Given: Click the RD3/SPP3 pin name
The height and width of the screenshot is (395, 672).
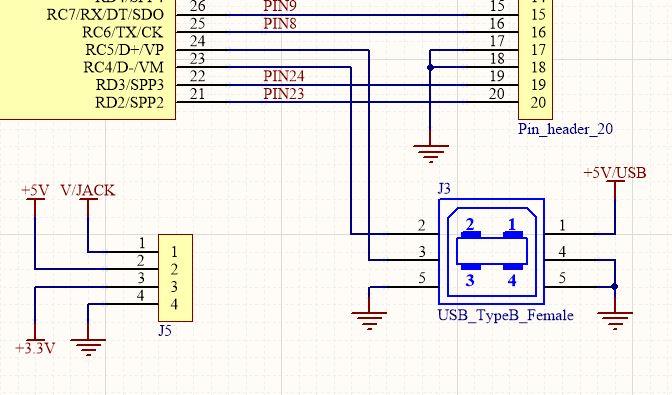Looking at the screenshot, I should pyautogui.click(x=130, y=85).
